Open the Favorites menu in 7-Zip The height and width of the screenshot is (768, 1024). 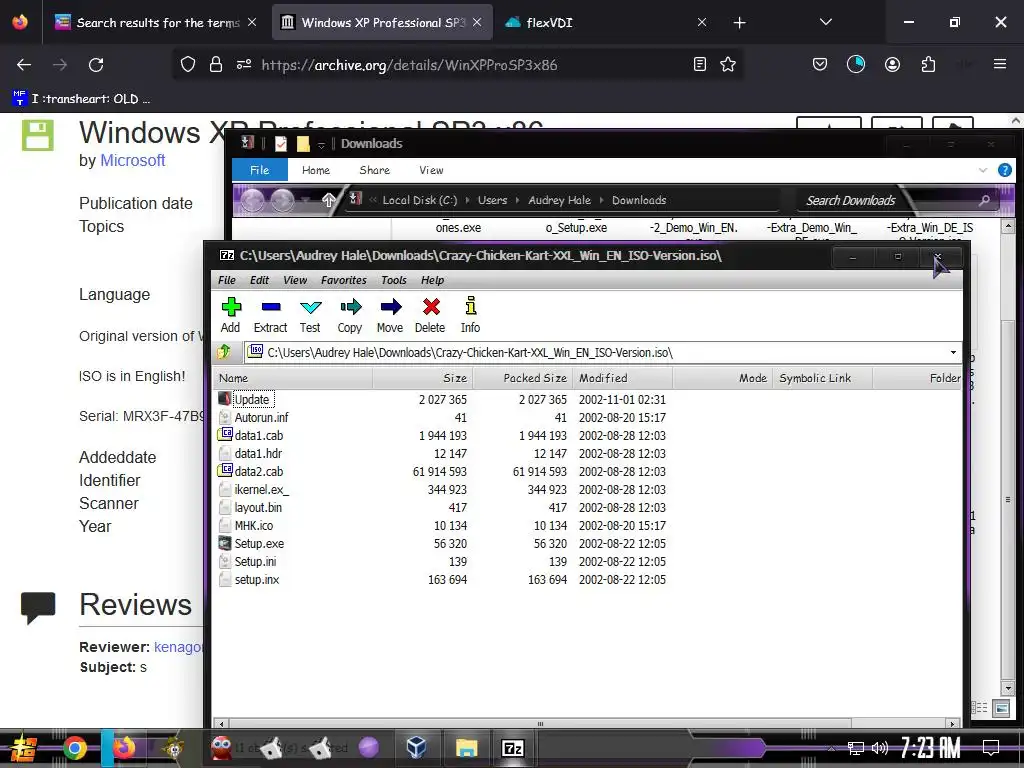[x=344, y=280]
